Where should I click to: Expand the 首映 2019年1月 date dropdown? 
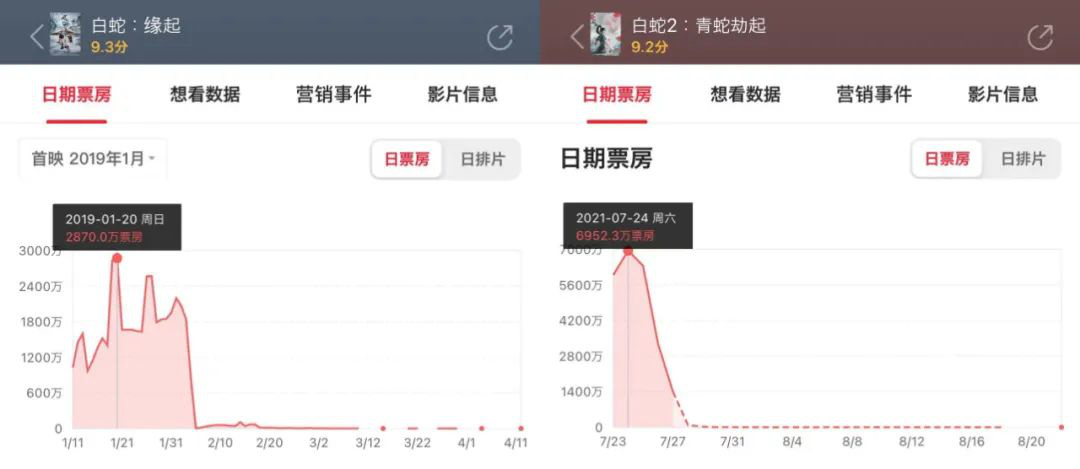tap(93, 159)
